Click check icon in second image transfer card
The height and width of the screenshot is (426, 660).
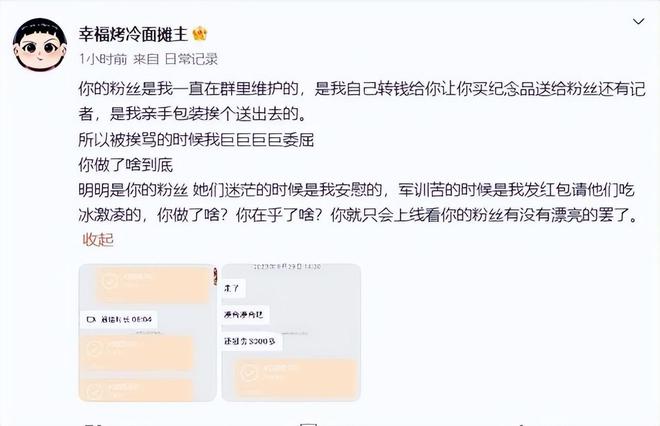tap(248, 373)
